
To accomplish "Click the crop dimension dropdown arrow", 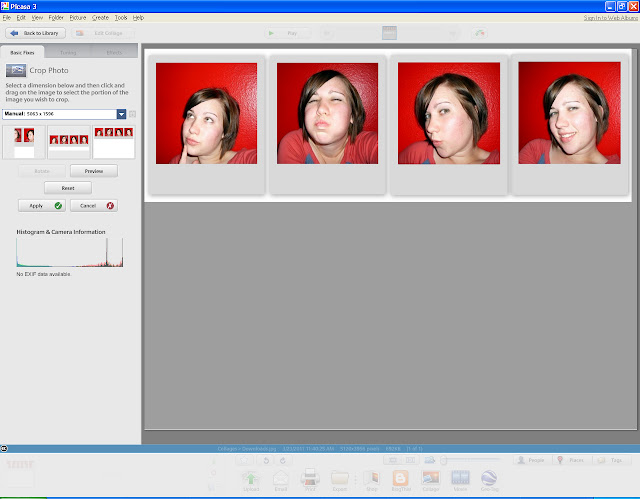I will (x=121, y=114).
